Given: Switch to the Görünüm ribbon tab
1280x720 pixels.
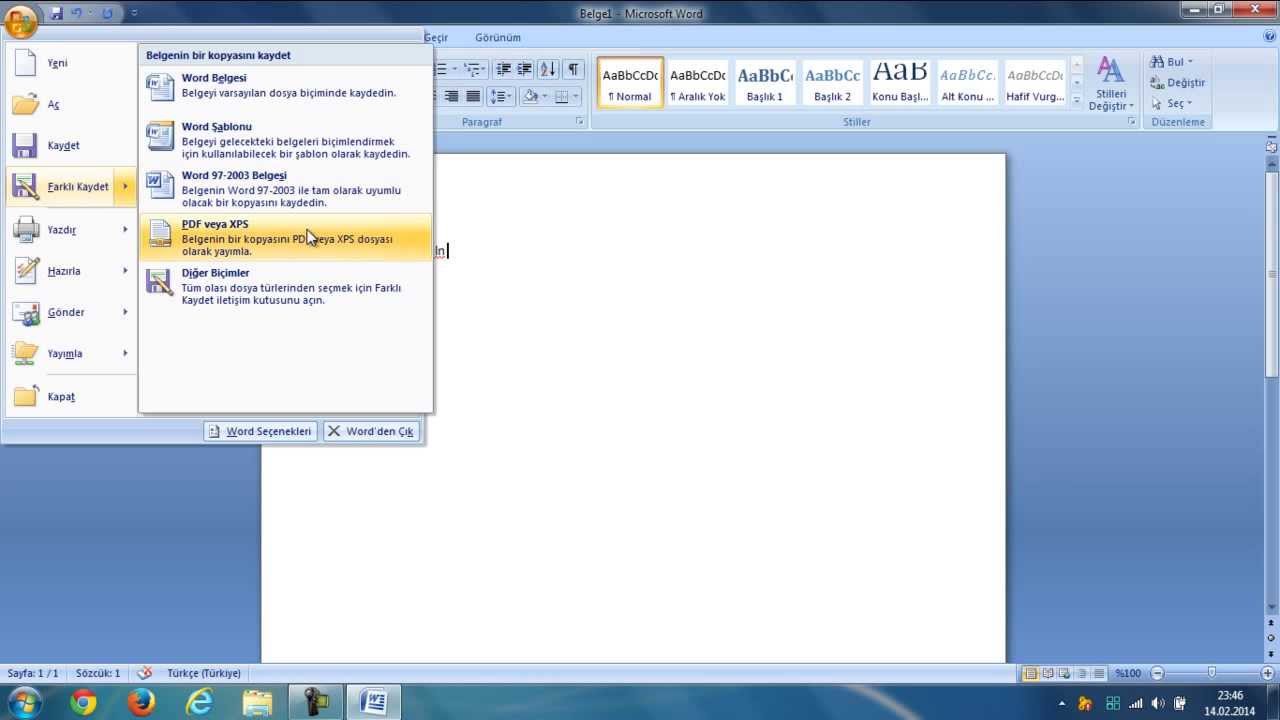Looking at the screenshot, I should (498, 37).
